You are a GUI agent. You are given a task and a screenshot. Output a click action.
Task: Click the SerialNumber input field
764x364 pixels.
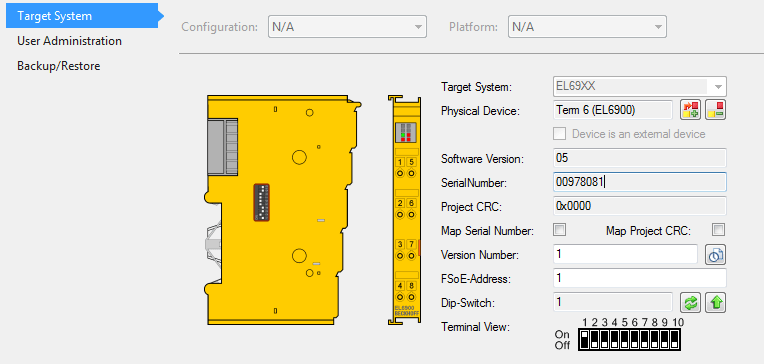point(640,182)
